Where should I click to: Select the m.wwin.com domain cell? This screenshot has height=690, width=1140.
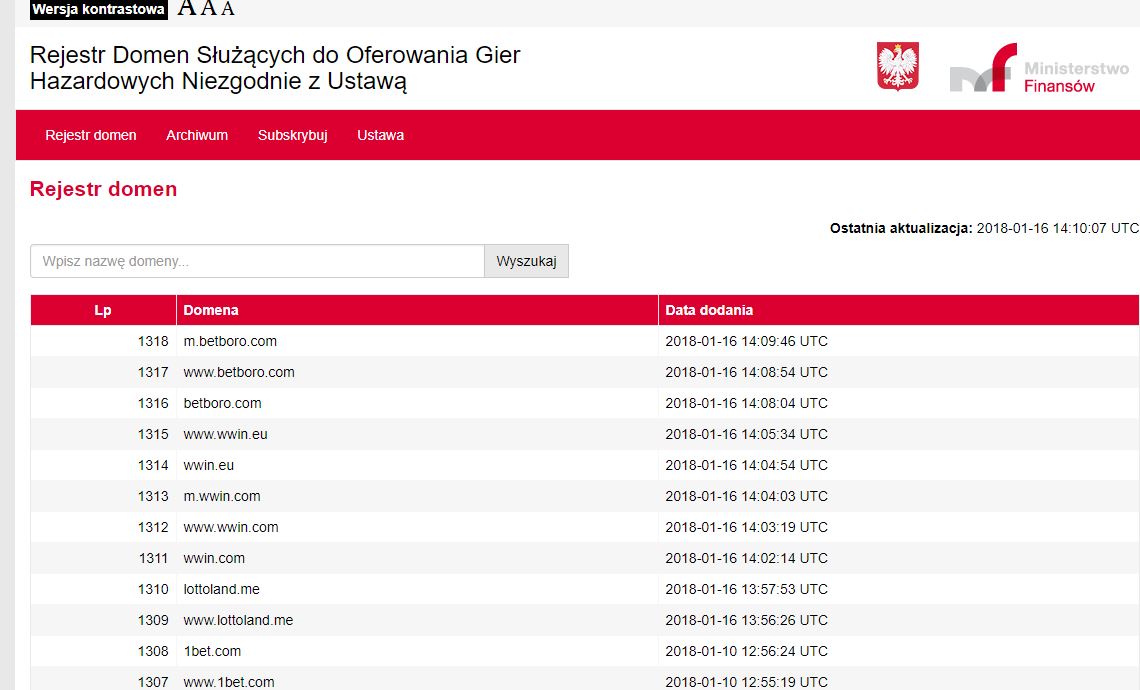click(x=222, y=496)
